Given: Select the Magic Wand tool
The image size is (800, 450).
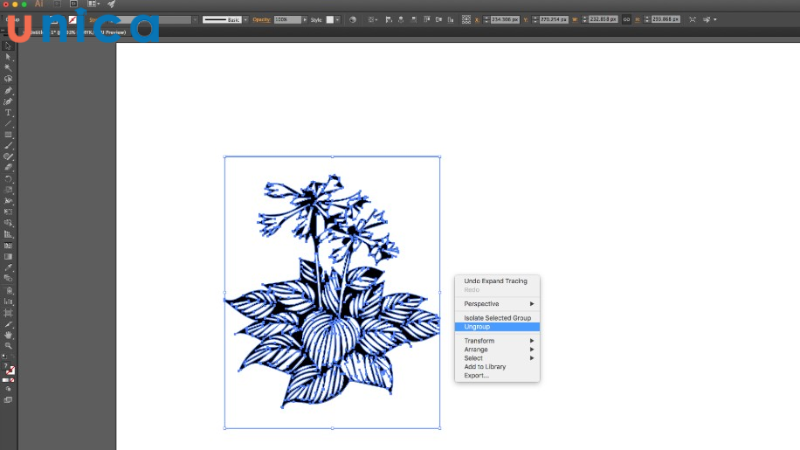Looking at the screenshot, I should [x=8, y=68].
